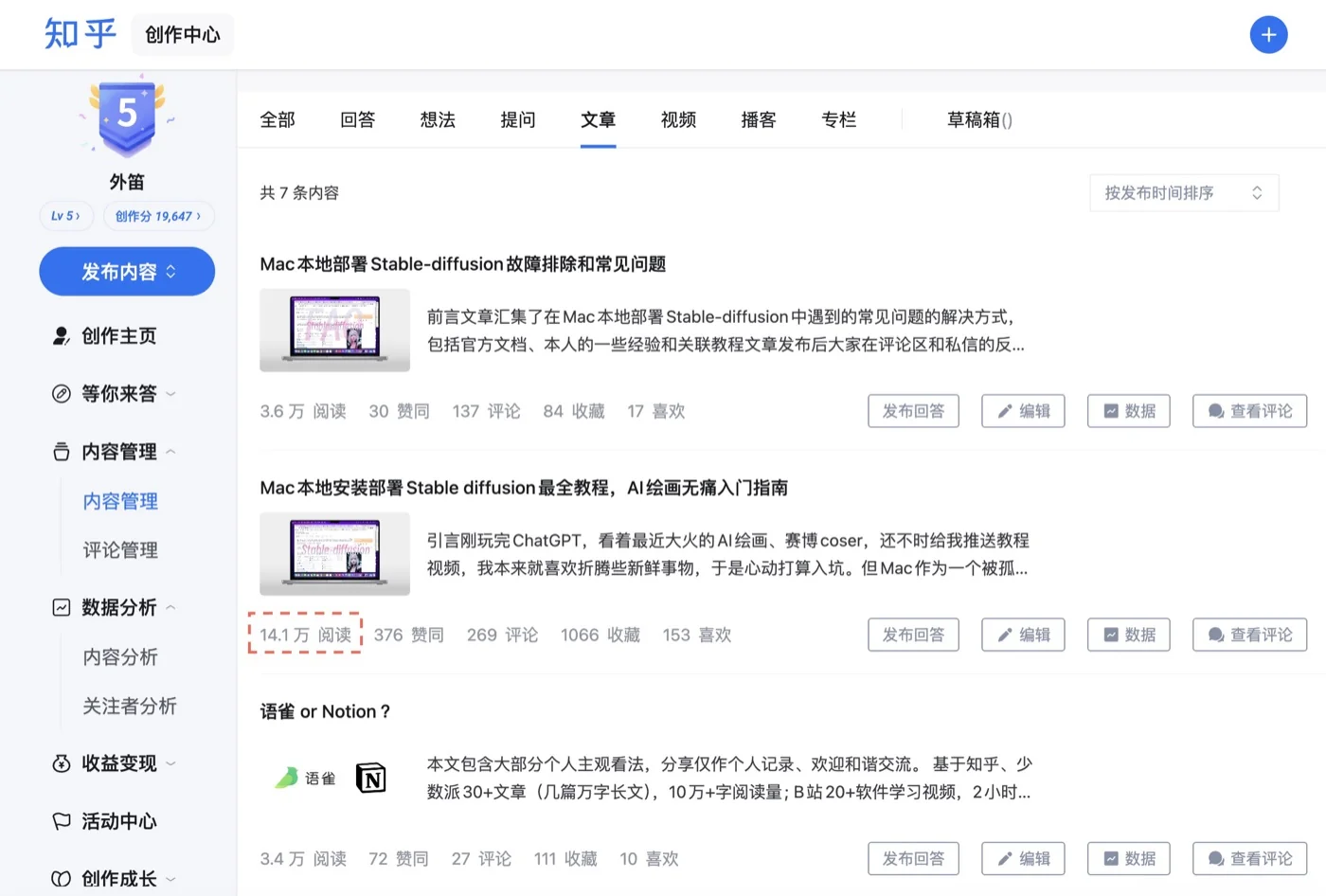The height and width of the screenshot is (896, 1326).
Task: Open the 草稿箱 tab
Action: 979,120
